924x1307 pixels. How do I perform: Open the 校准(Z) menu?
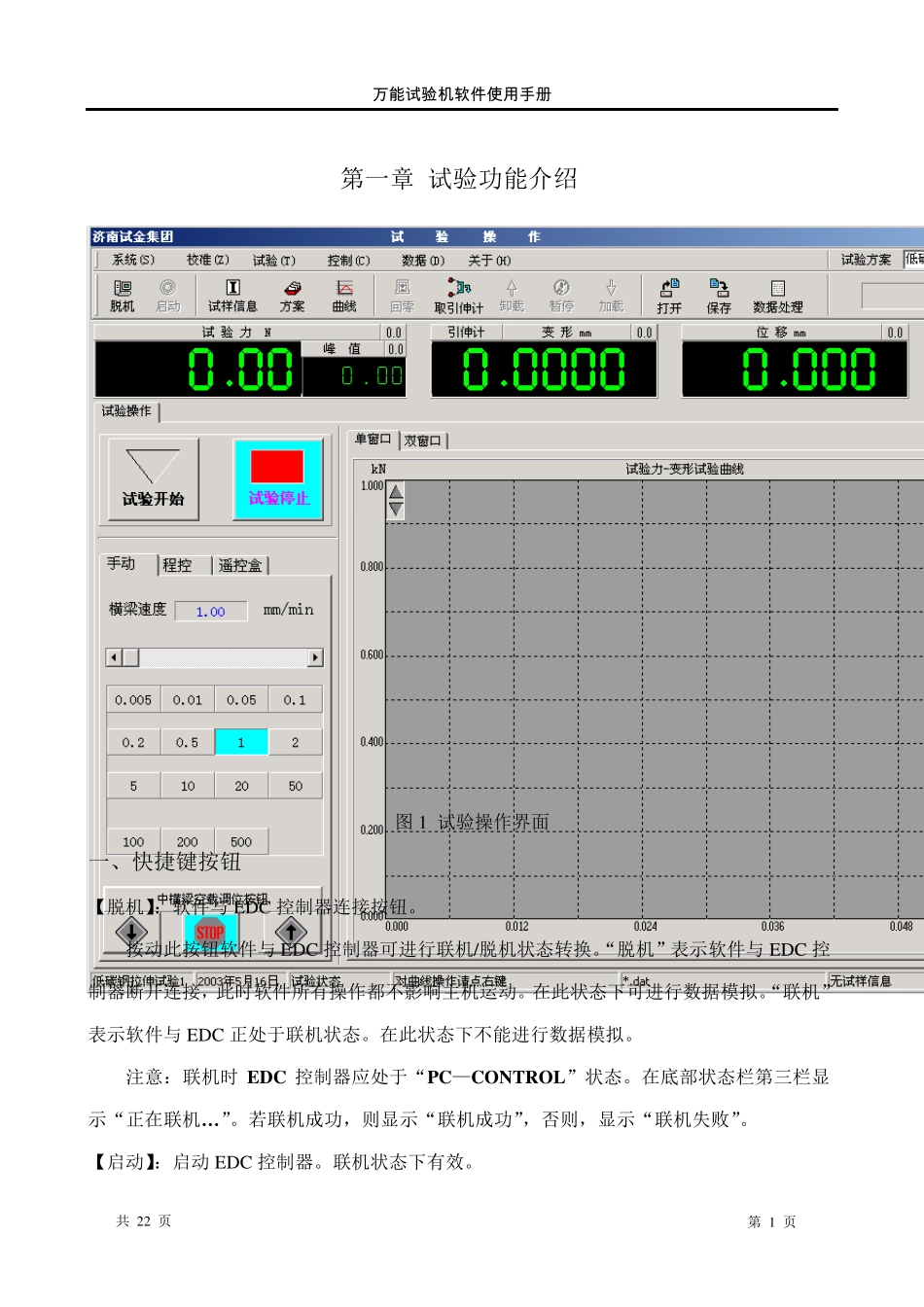coord(208,260)
